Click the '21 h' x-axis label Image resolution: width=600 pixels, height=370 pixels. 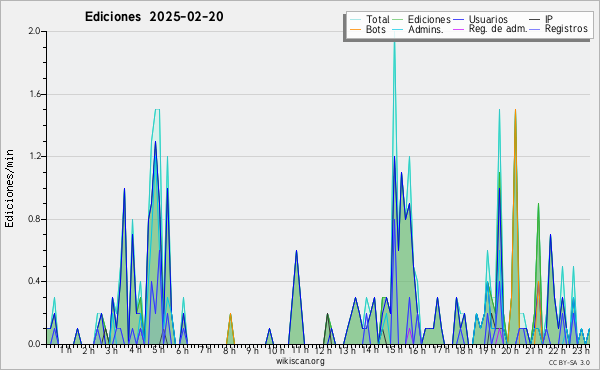(x=534, y=351)
